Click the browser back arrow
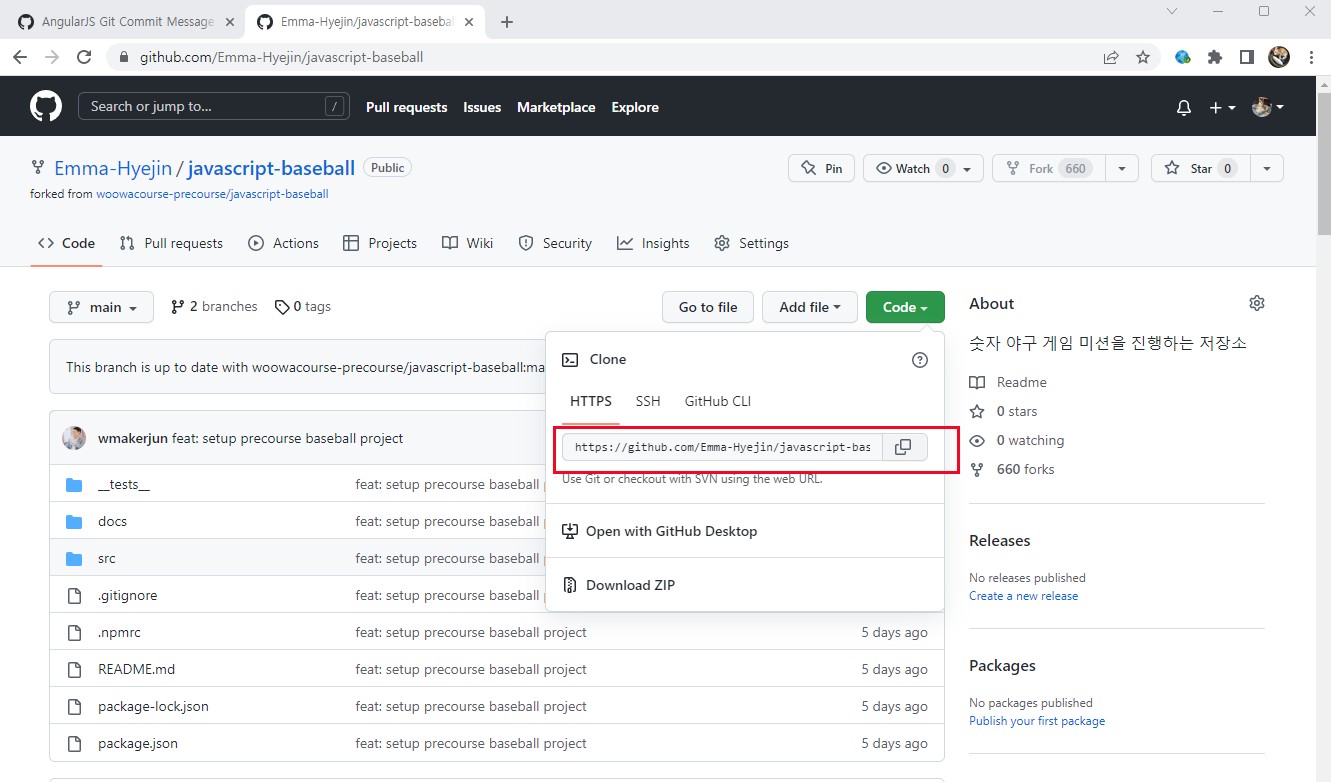1331x782 pixels. coord(20,57)
